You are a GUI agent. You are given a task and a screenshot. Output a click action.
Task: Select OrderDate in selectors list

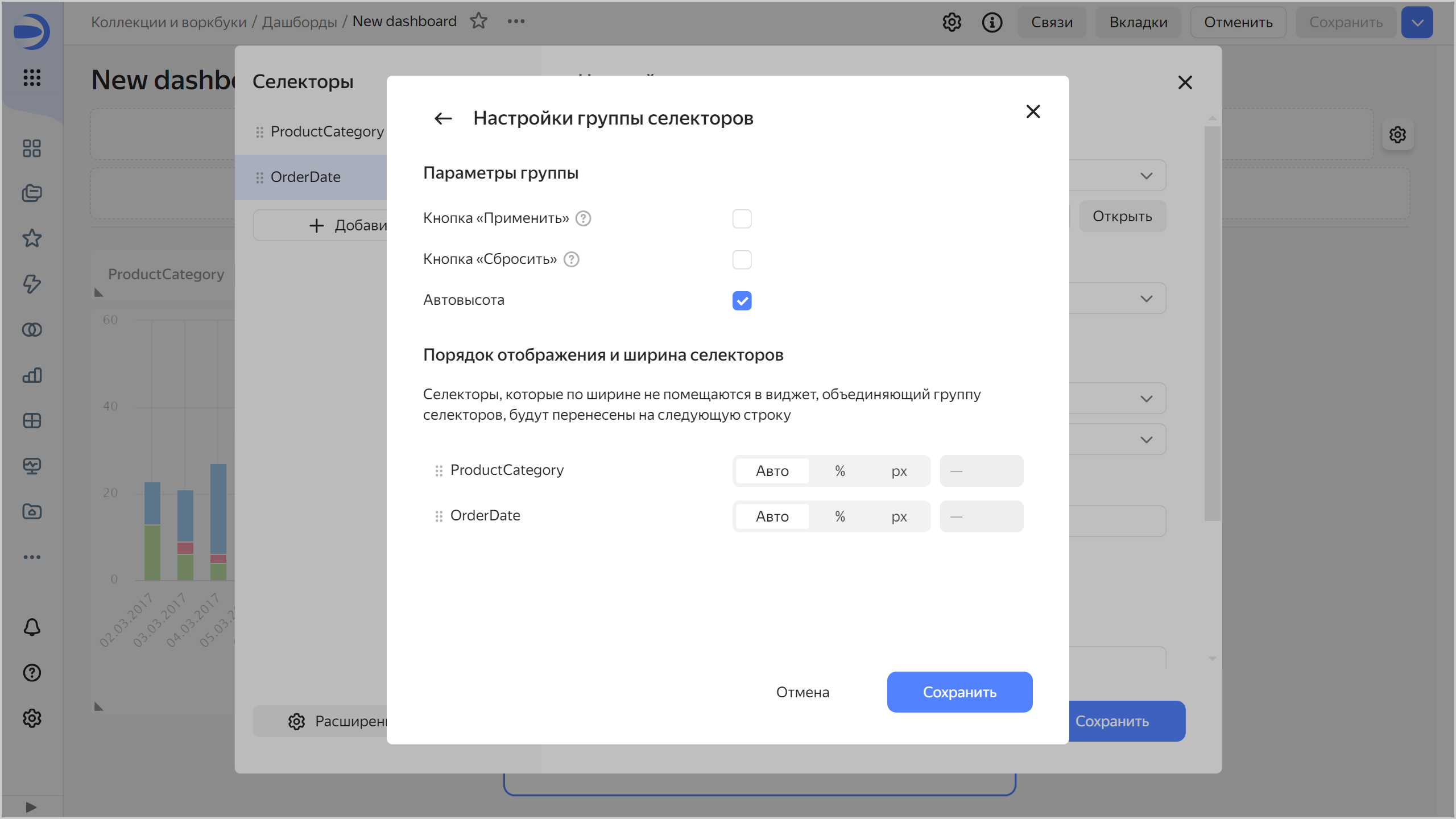305,177
